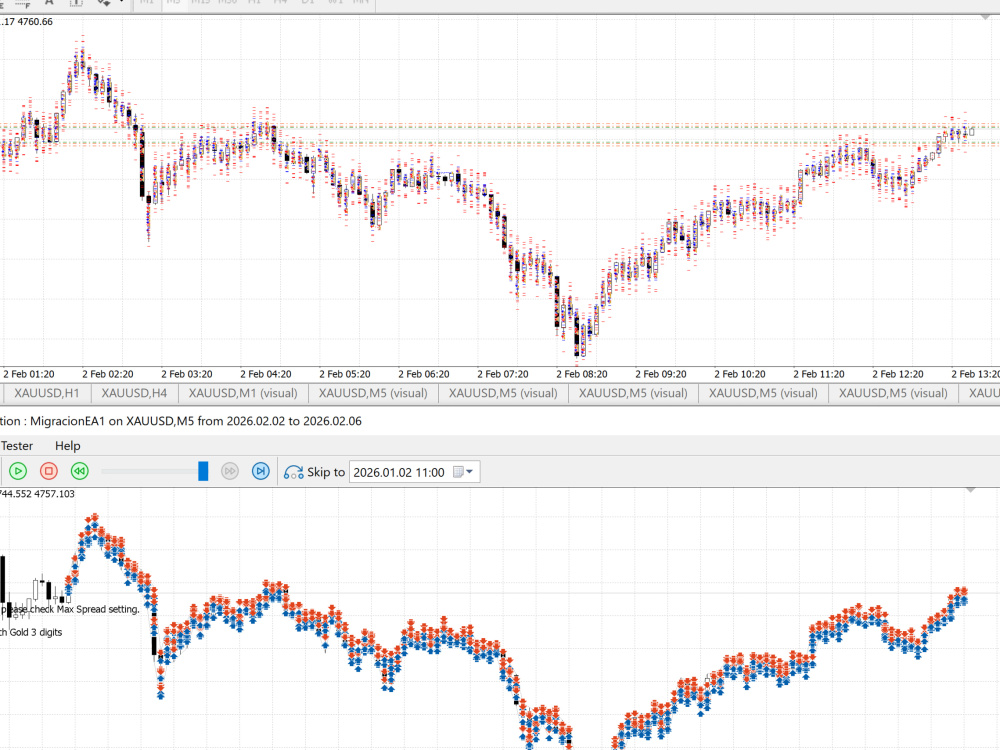Click the 2 Feb 12:20 time axis label
The height and width of the screenshot is (750, 1000).
point(899,374)
